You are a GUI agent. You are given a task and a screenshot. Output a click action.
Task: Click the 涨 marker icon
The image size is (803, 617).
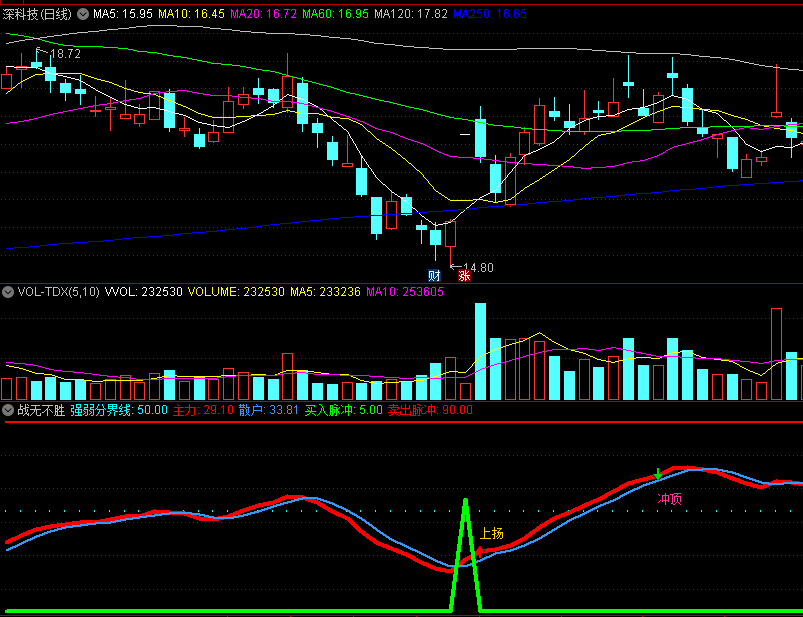[464, 275]
